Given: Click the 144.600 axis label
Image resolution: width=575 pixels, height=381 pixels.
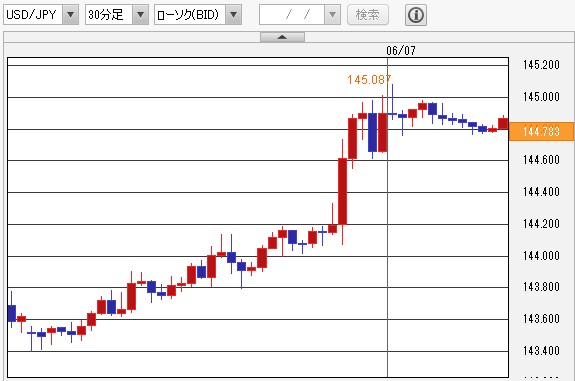Looking at the screenshot, I should point(541,160).
